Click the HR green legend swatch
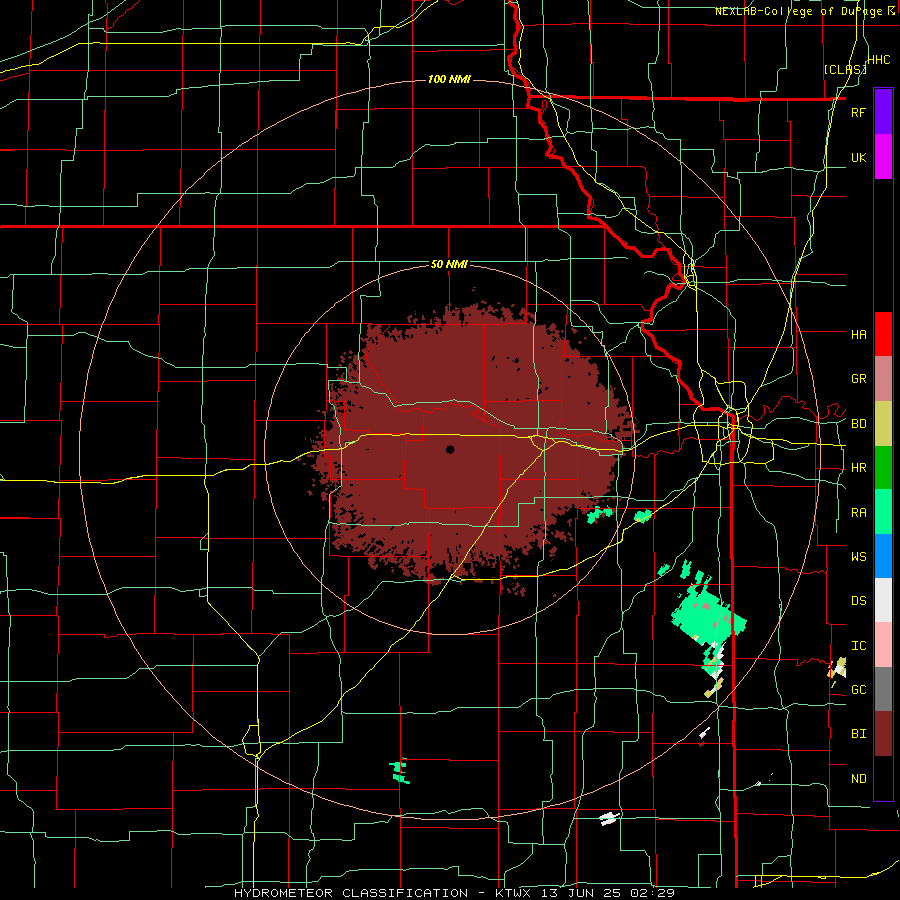Image resolution: width=900 pixels, height=900 pixels. coord(883,468)
